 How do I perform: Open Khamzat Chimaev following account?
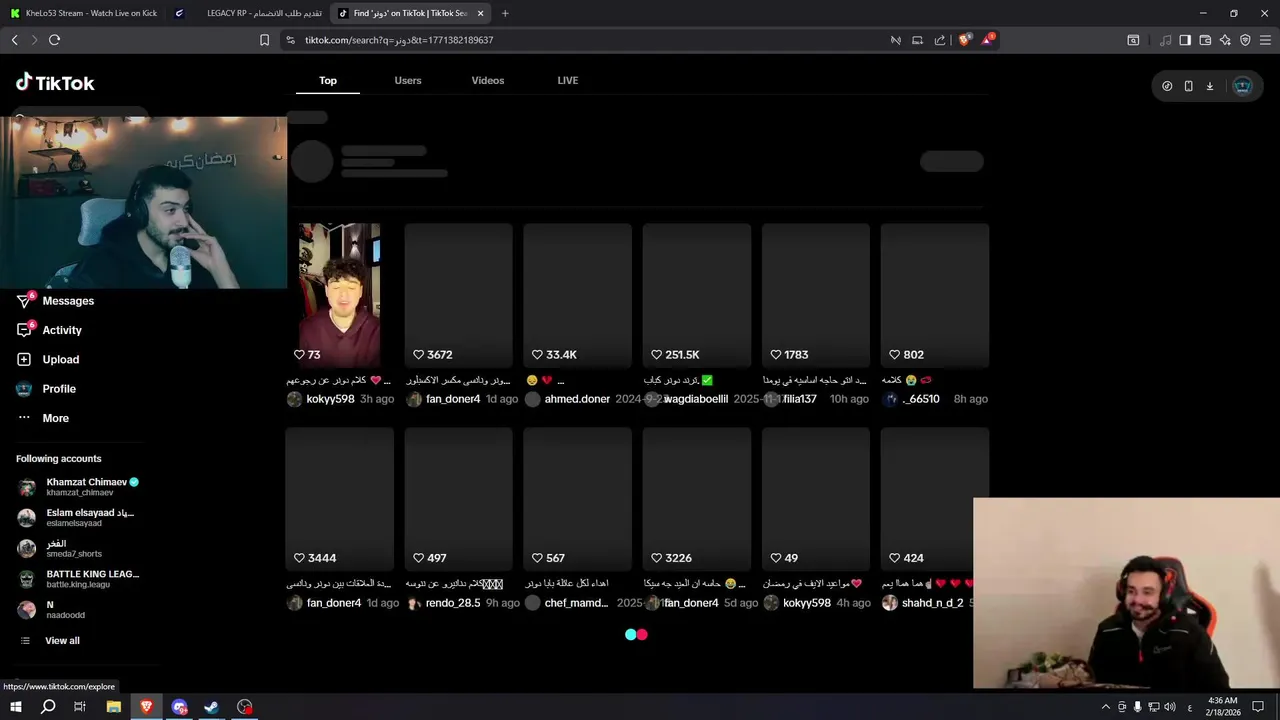click(x=80, y=487)
